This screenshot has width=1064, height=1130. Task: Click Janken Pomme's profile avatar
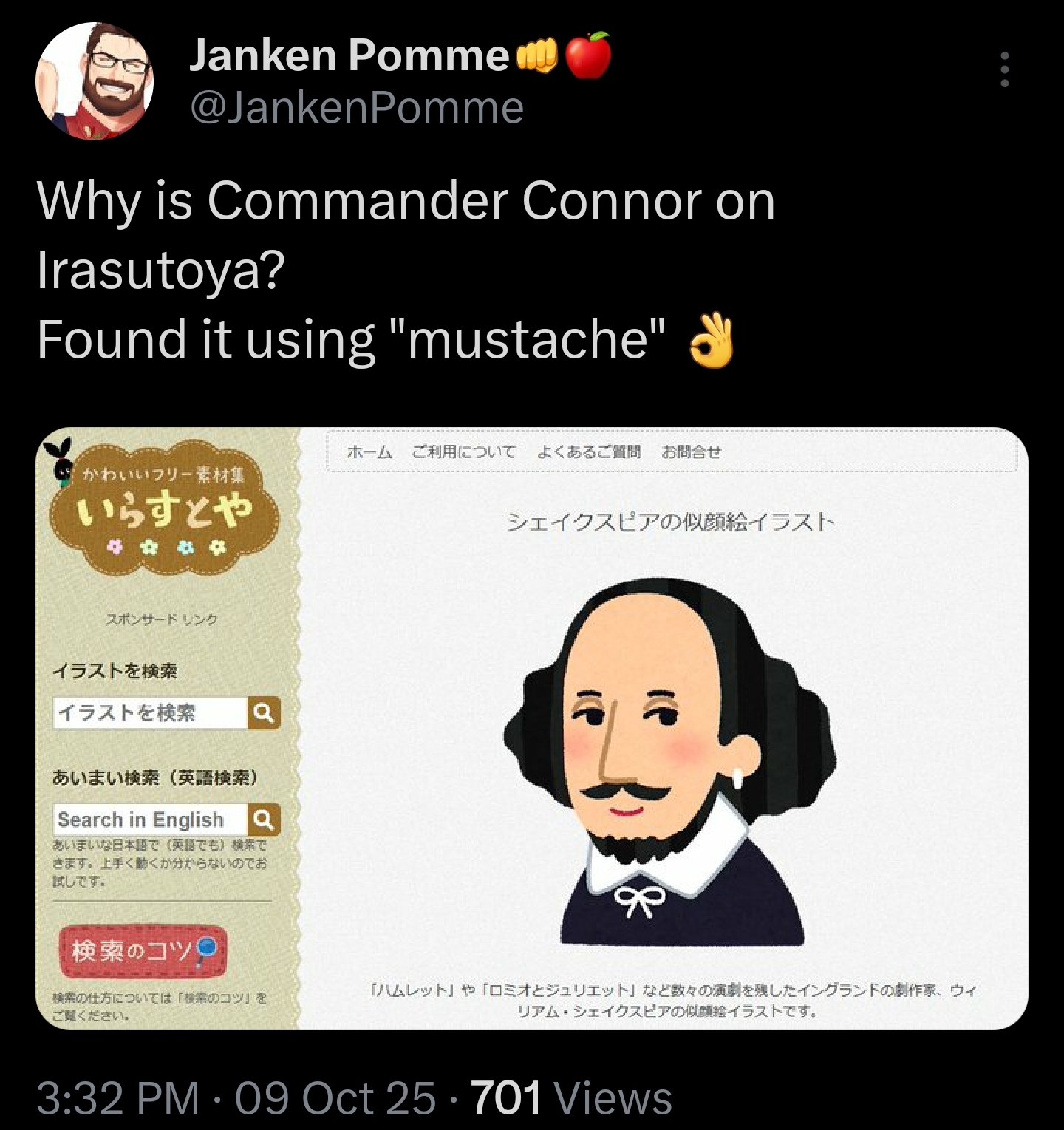(x=95, y=81)
